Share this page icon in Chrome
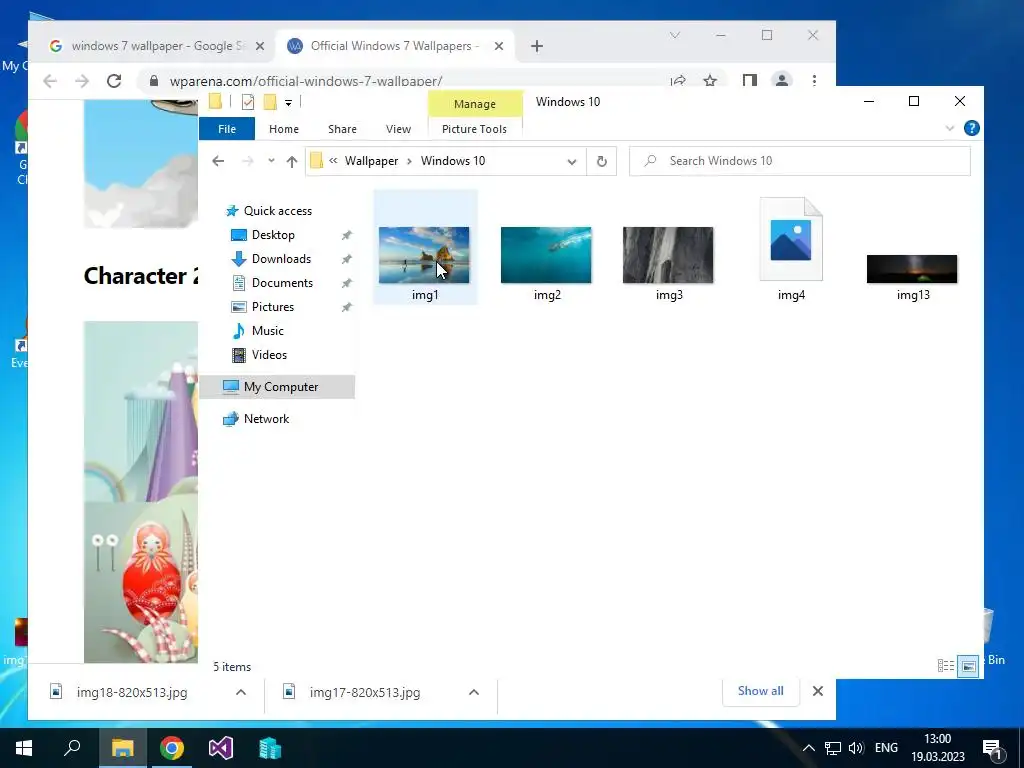This screenshot has width=1024, height=768. tap(678, 81)
